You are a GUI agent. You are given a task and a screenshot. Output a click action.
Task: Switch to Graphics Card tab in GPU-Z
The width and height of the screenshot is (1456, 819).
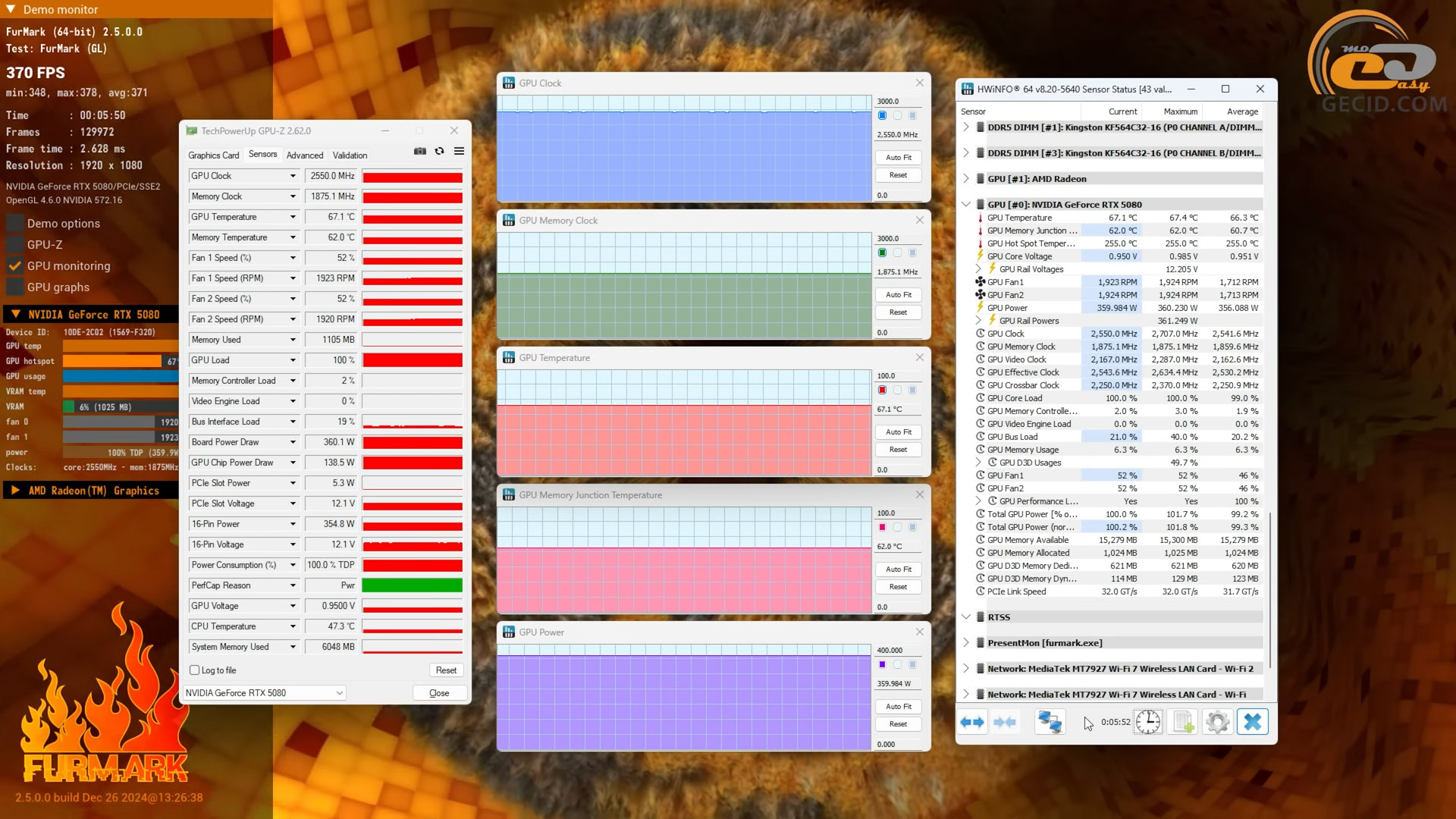point(214,155)
